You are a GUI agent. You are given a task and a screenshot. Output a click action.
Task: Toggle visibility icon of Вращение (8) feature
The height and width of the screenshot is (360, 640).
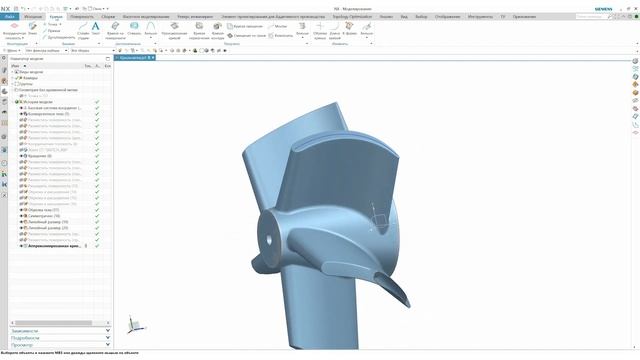click(x=21, y=156)
